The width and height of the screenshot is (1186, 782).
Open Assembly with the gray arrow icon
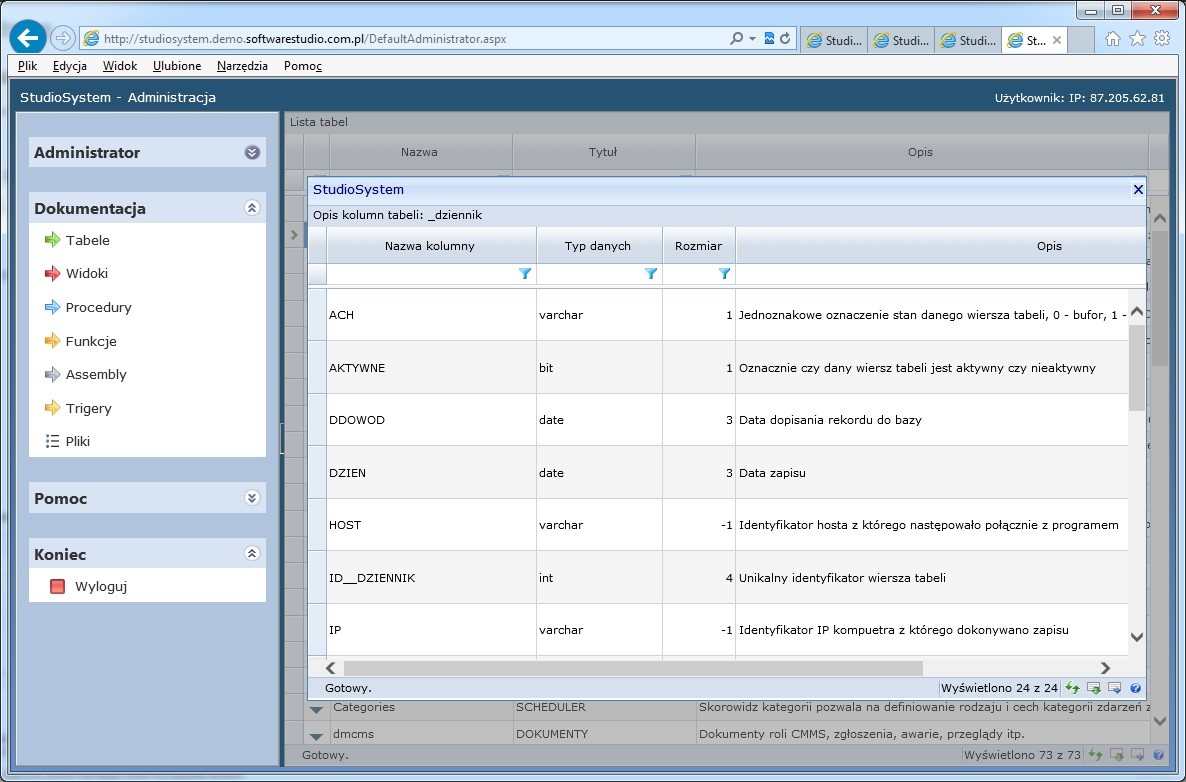[x=52, y=374]
